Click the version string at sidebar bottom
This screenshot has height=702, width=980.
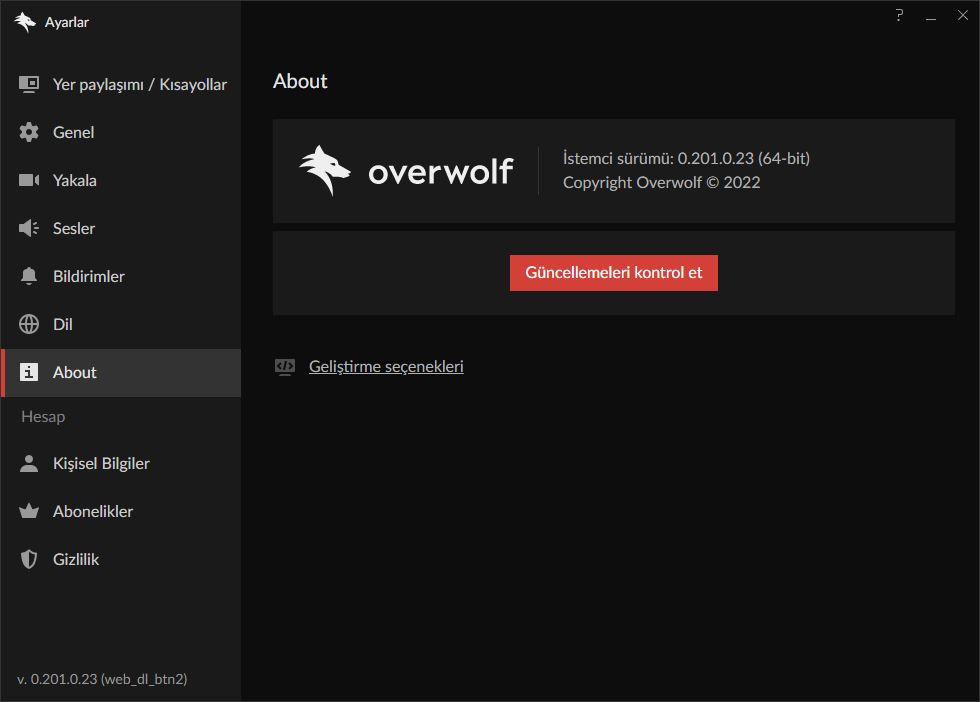pos(102,679)
